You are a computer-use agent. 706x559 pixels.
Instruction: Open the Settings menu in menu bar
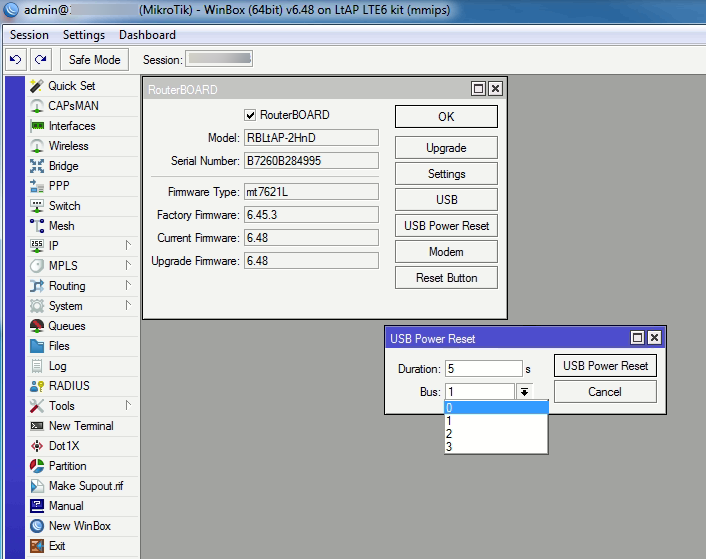pyautogui.click(x=84, y=35)
